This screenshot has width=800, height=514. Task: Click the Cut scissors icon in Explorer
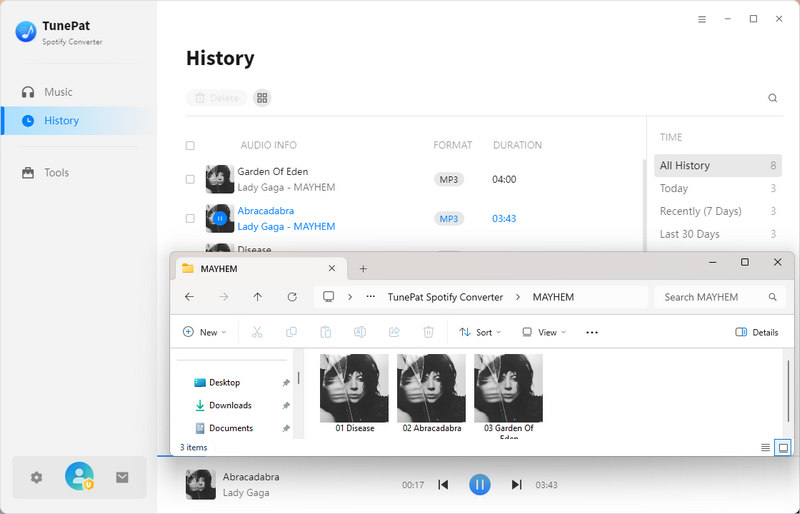coord(257,332)
